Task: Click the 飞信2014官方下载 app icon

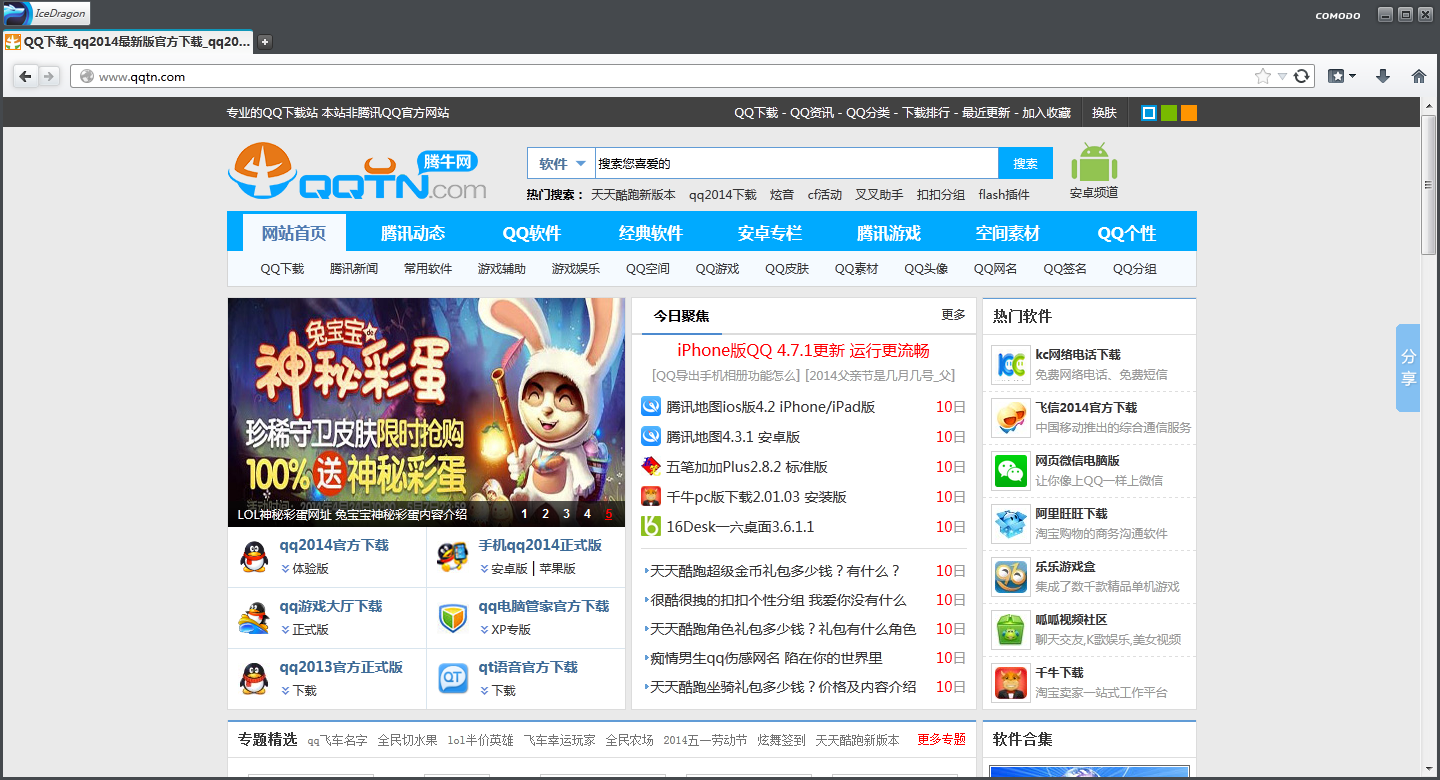Action: [1011, 418]
